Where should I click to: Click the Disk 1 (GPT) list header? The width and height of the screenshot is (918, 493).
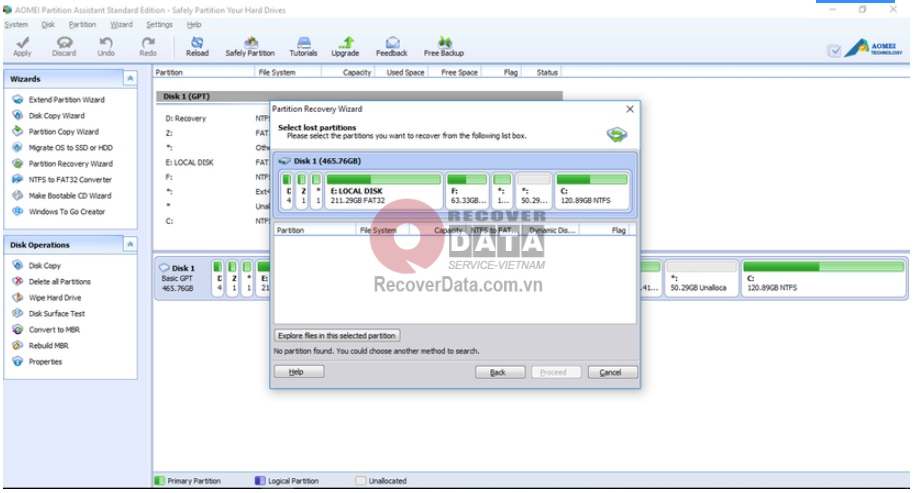(x=359, y=96)
